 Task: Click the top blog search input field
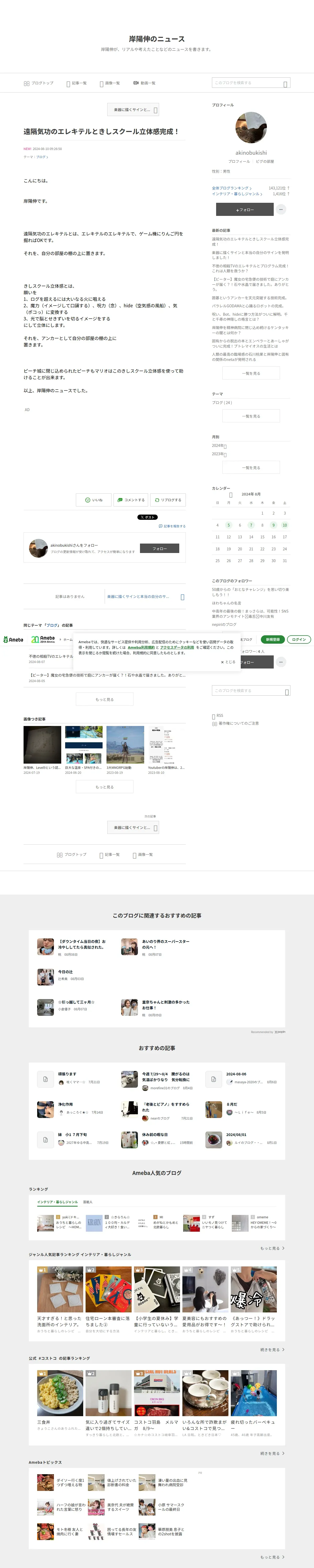tap(251, 83)
